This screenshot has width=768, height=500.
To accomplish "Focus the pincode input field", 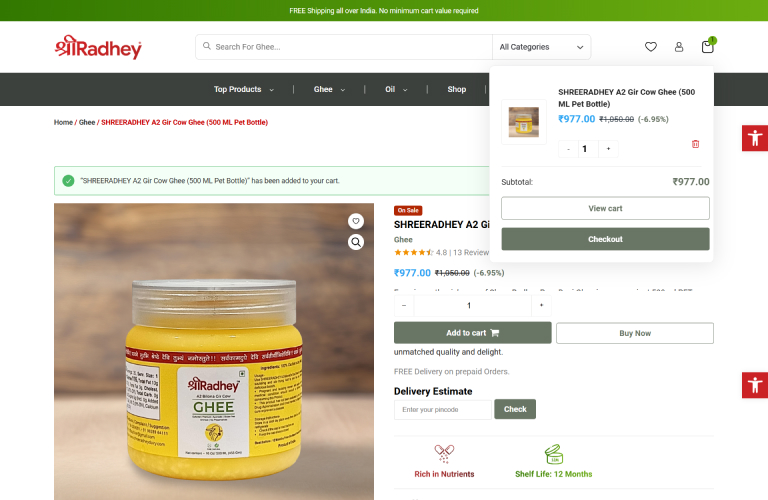I will [x=443, y=409].
